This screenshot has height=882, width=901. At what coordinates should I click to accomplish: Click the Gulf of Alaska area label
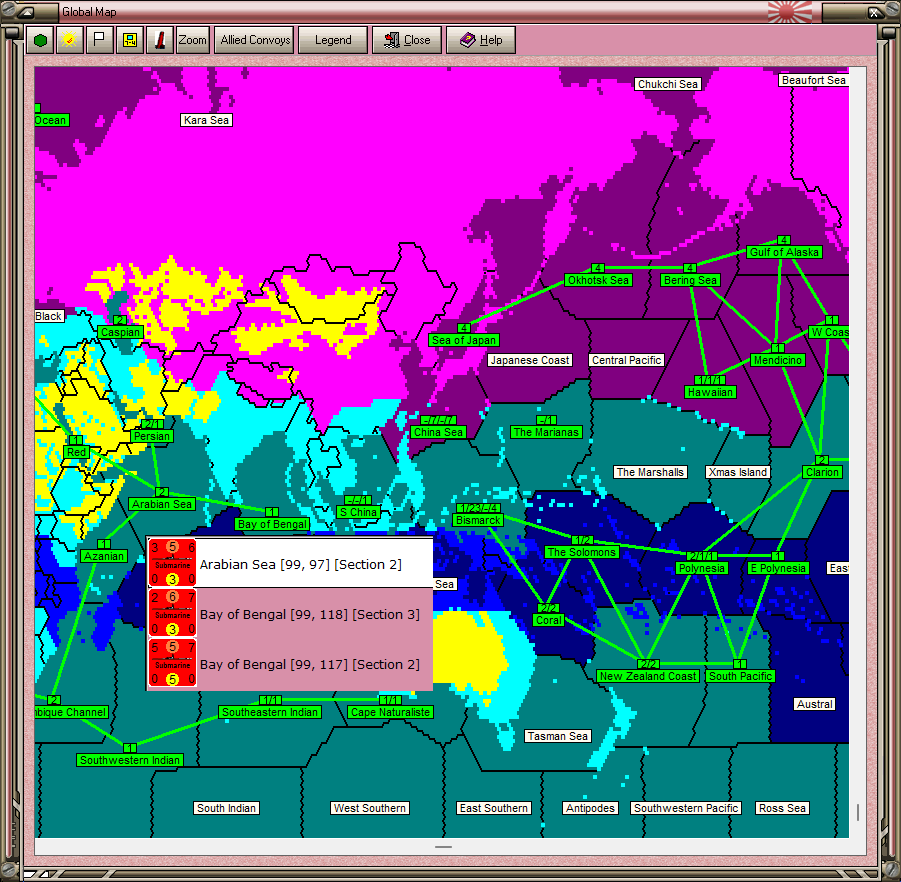(784, 252)
